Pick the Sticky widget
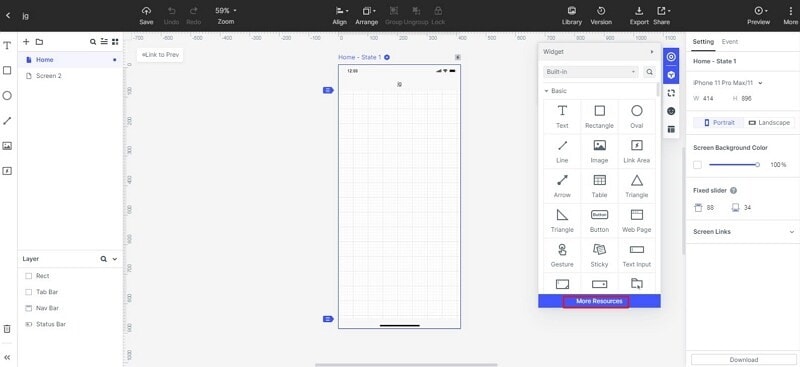The height and width of the screenshot is (367, 800). (x=599, y=255)
